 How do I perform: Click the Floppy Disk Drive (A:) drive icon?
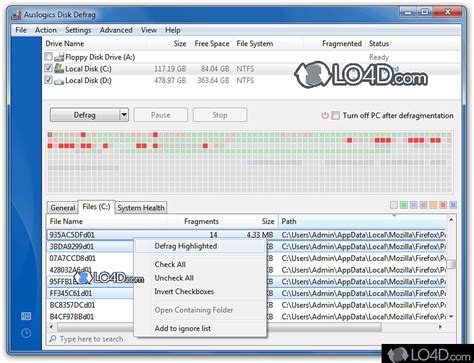pyautogui.click(x=59, y=57)
